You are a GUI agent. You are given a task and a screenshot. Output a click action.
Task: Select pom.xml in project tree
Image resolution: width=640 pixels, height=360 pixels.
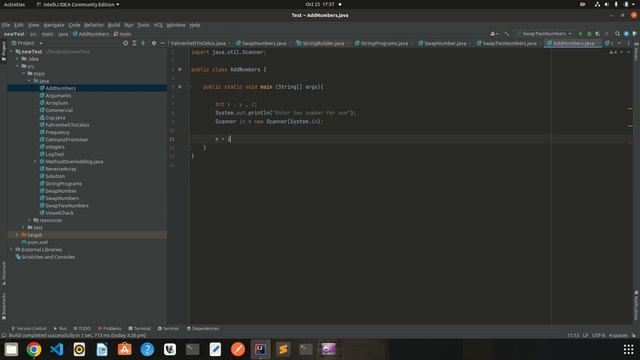(38, 242)
